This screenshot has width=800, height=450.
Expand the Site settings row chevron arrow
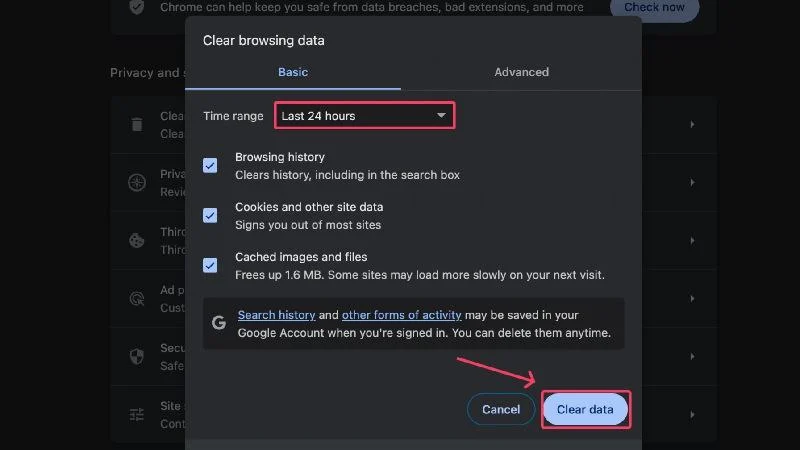[692, 414]
